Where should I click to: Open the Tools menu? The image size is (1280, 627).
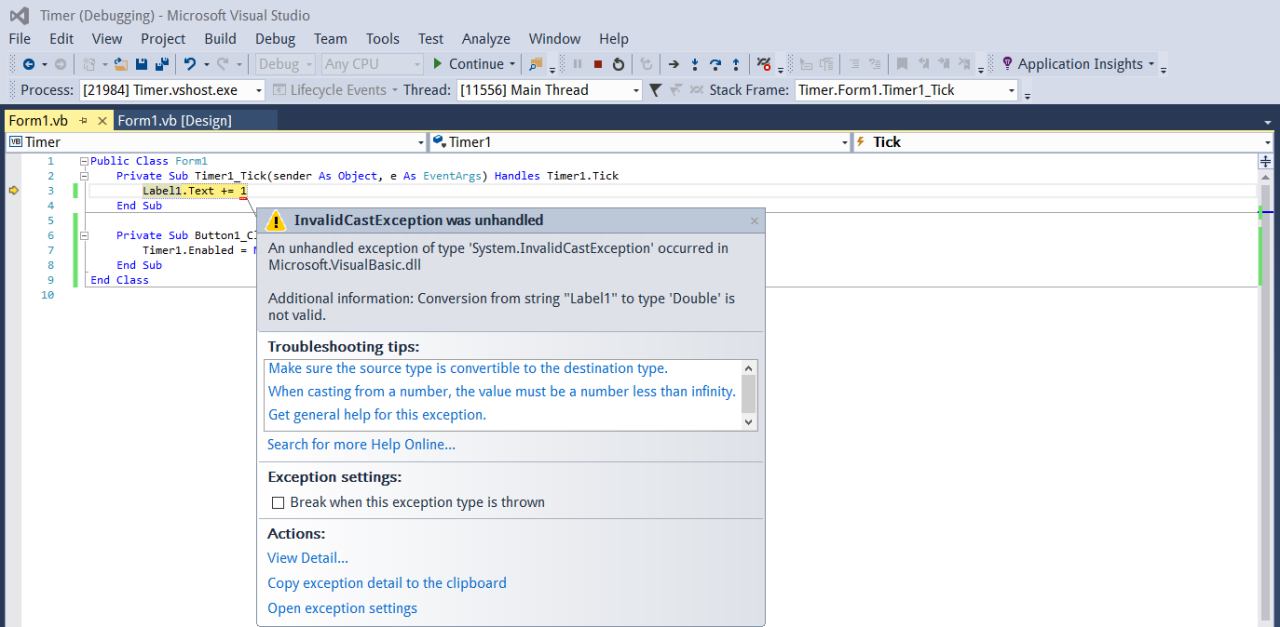click(x=383, y=39)
